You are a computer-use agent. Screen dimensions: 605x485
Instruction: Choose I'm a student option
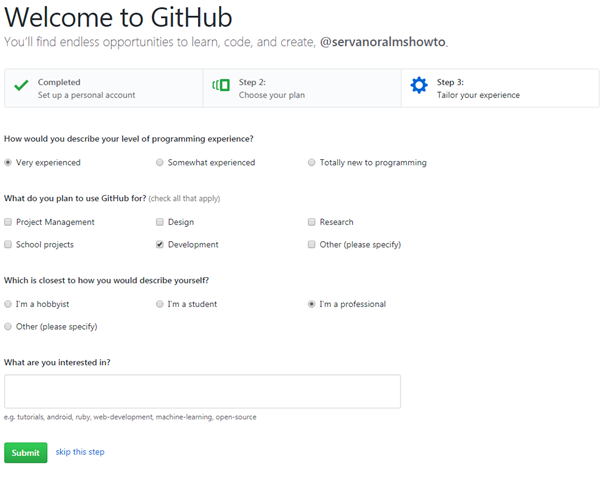159,304
